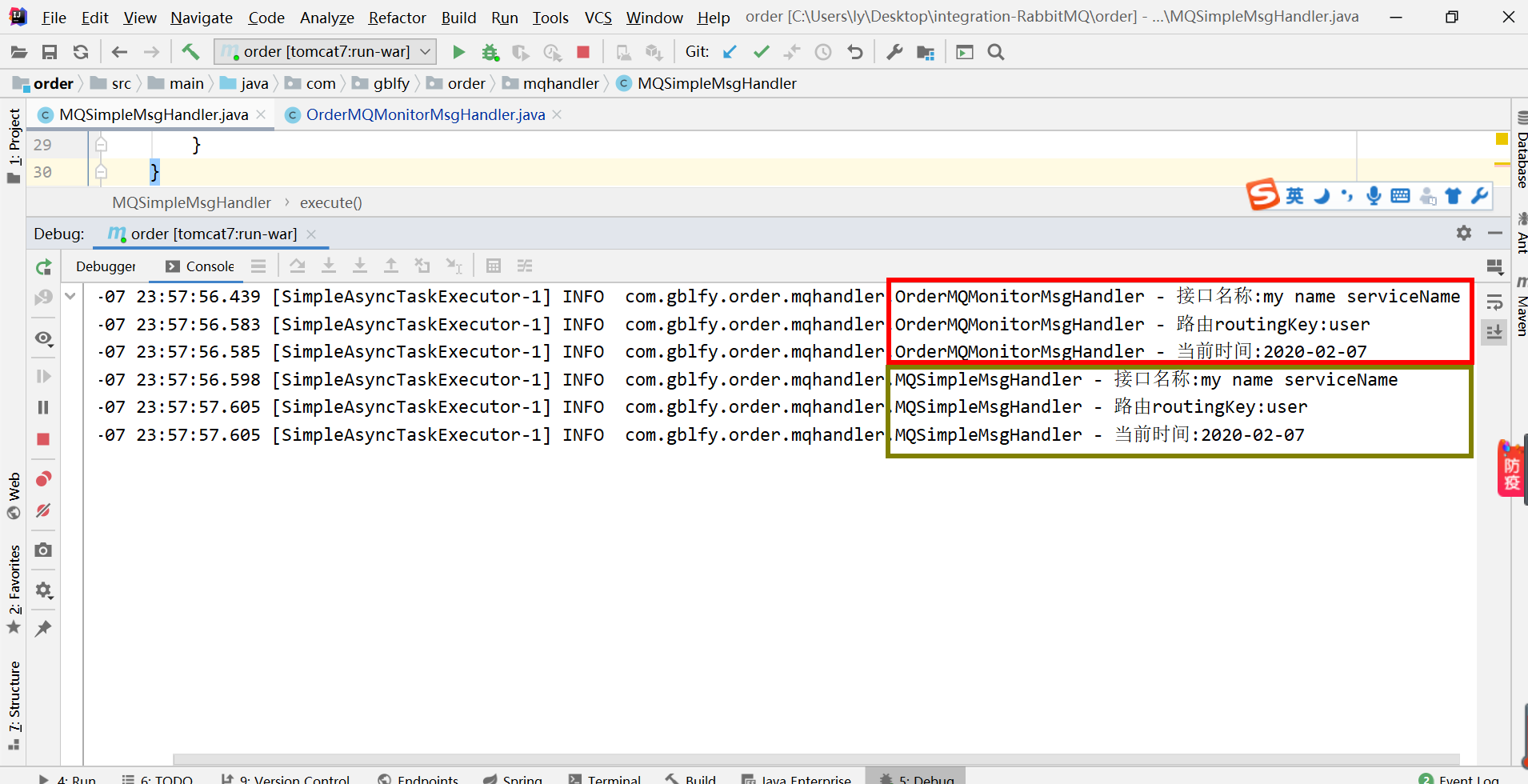Click Evaluate Expression calculator icon

point(494,266)
